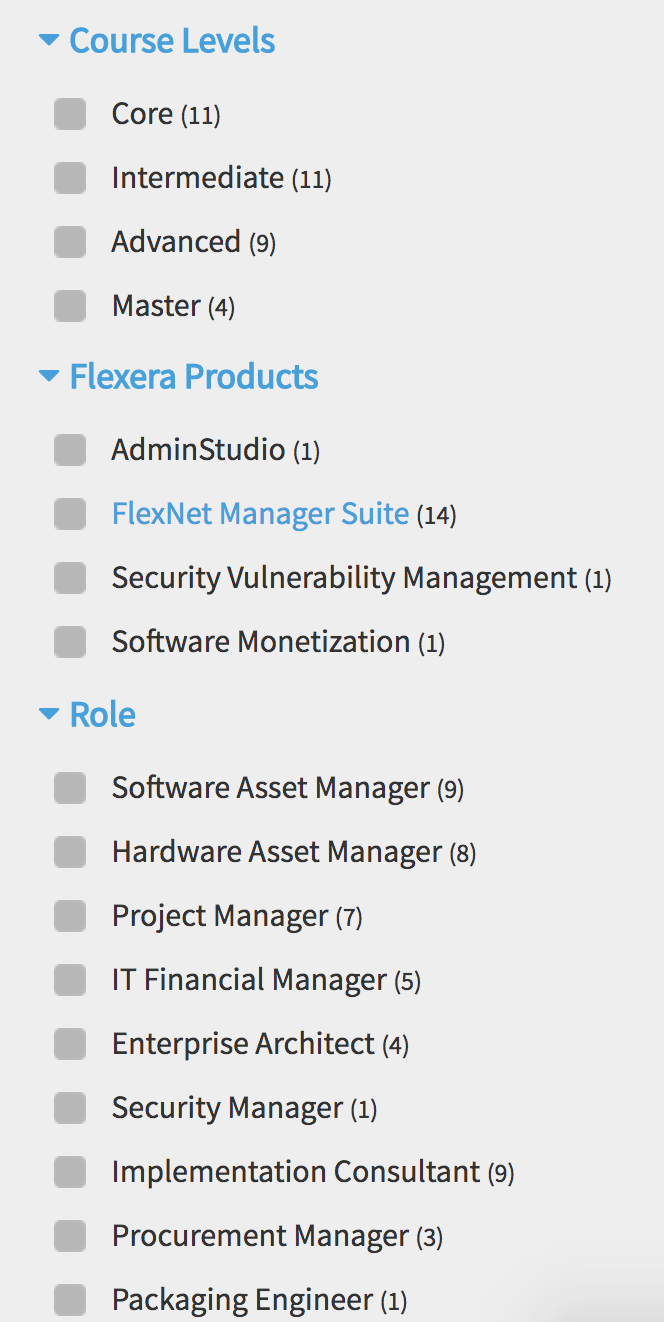Check the Core course level checkbox
Image resolution: width=664 pixels, height=1322 pixels.
(70, 114)
